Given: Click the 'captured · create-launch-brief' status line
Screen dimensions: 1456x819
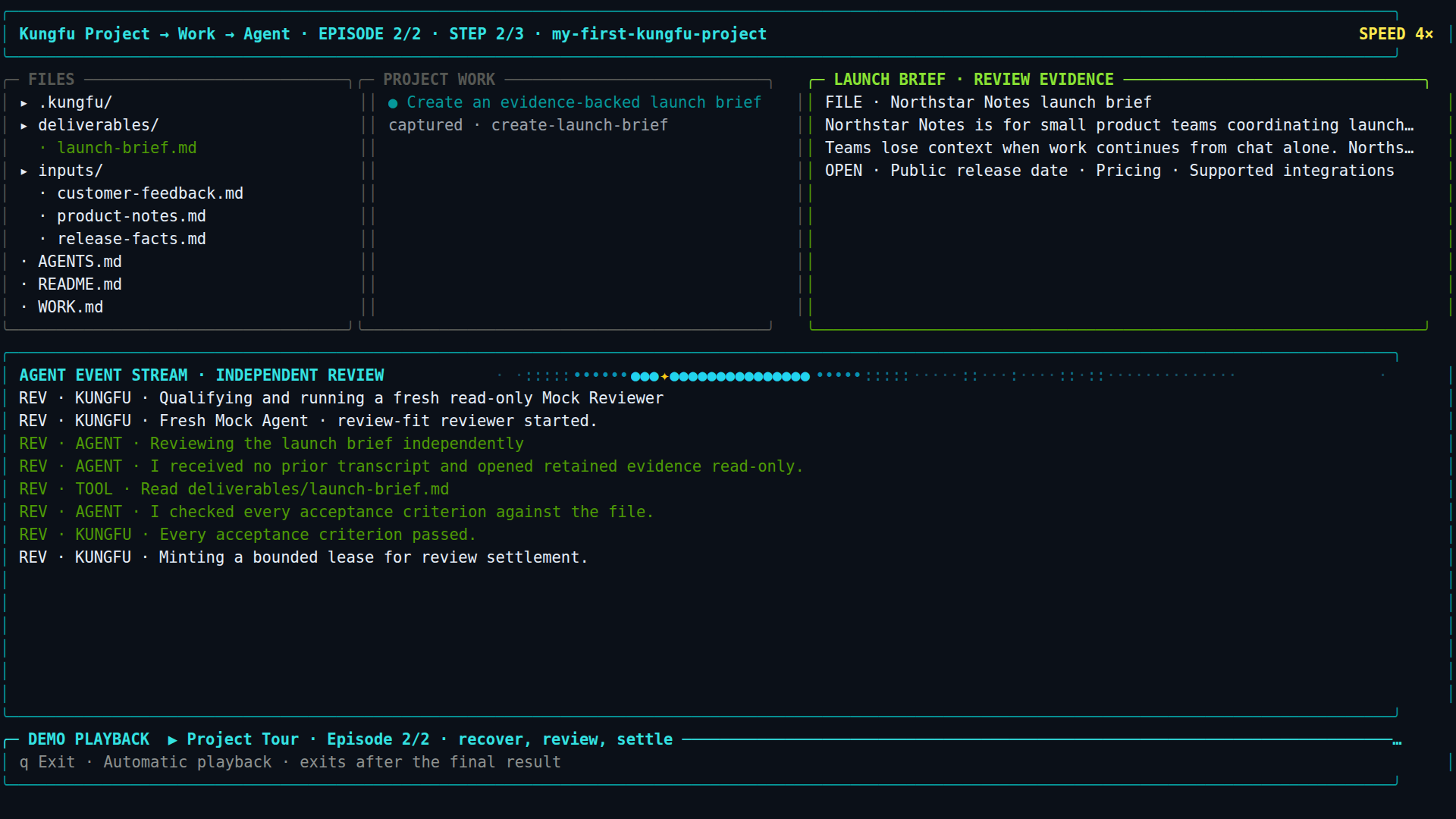Looking at the screenshot, I should pos(528,125).
